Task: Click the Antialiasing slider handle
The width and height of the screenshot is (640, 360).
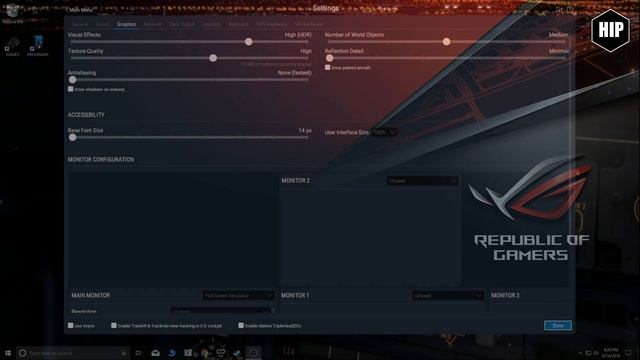Action: pyautogui.click(x=73, y=80)
